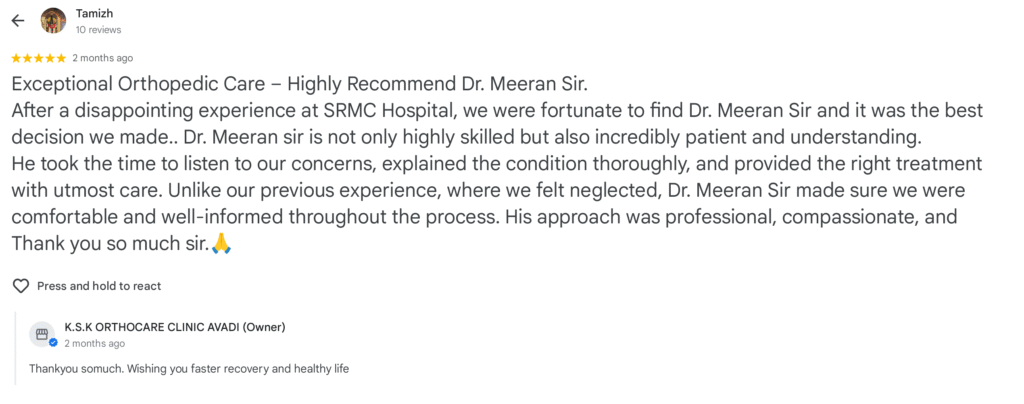Click the fifth yellow rating star
Image resolution: width=1024 pixels, height=404 pixels.
click(x=61, y=58)
